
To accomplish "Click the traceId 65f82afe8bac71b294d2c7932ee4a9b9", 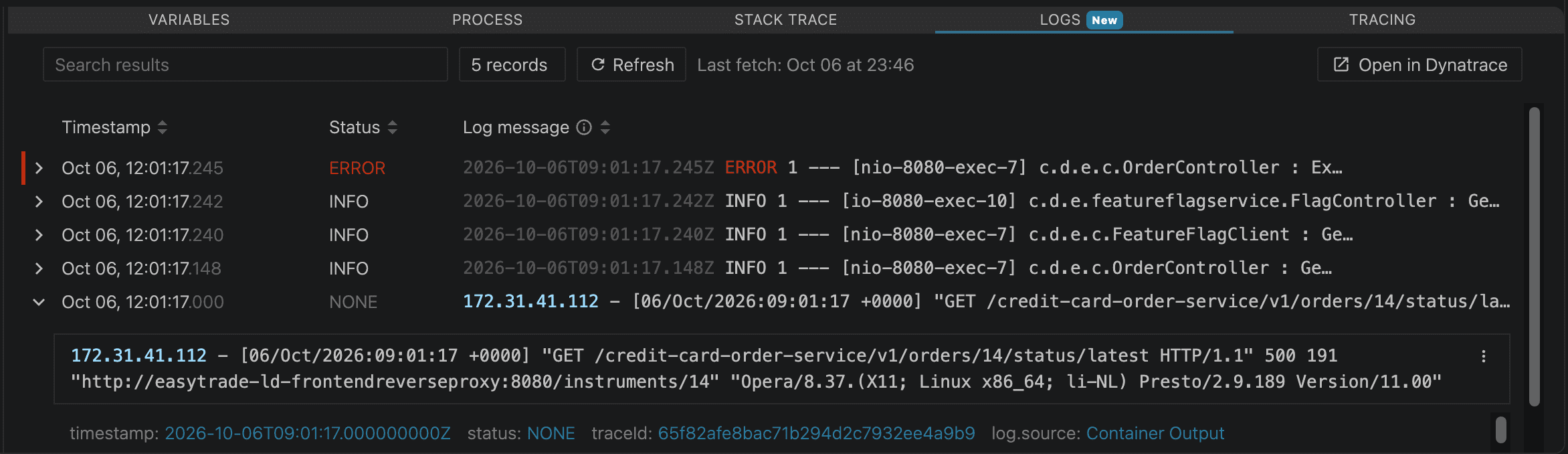I will pos(816,433).
